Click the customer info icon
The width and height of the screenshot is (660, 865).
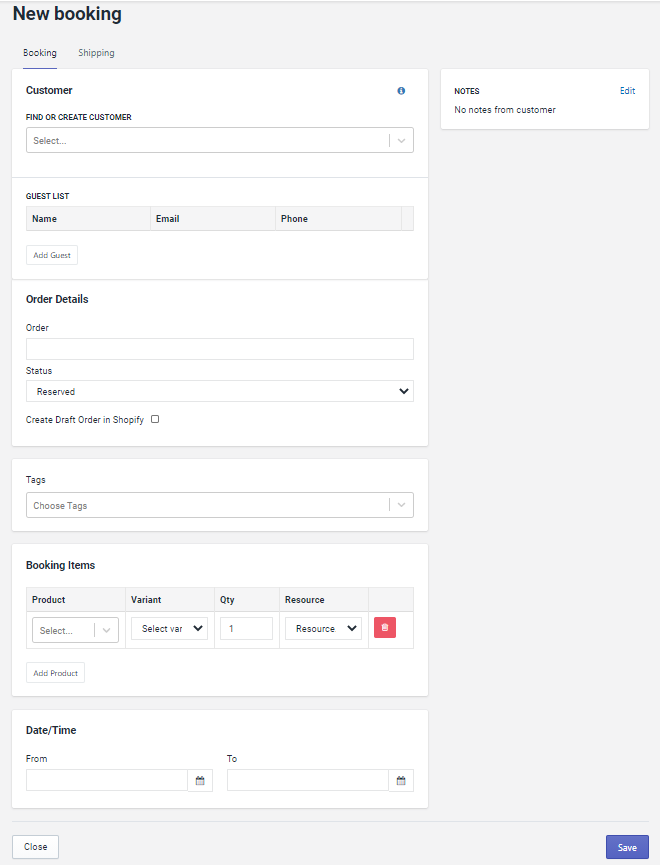click(x=401, y=91)
